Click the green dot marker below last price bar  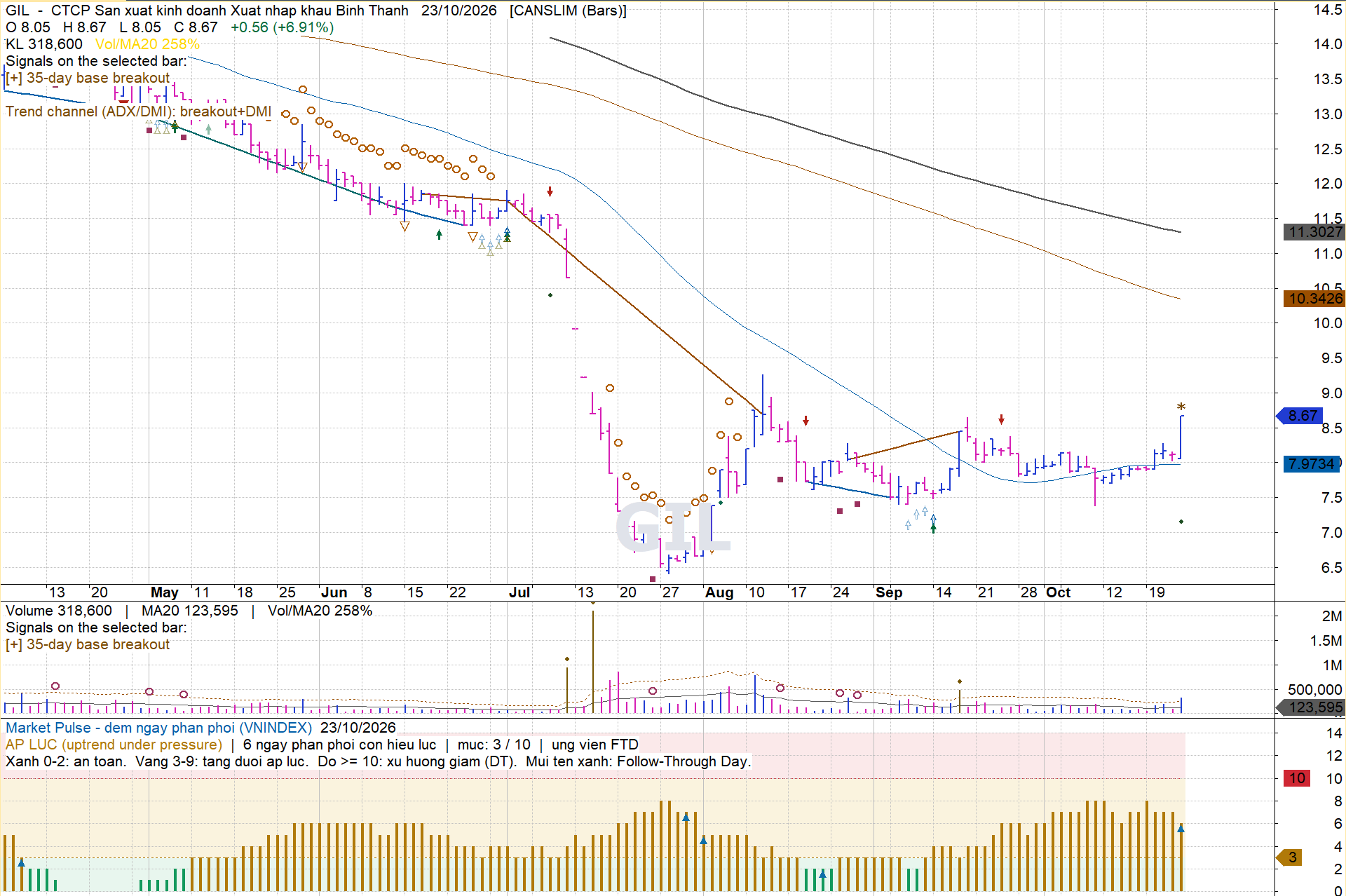pos(1181,522)
